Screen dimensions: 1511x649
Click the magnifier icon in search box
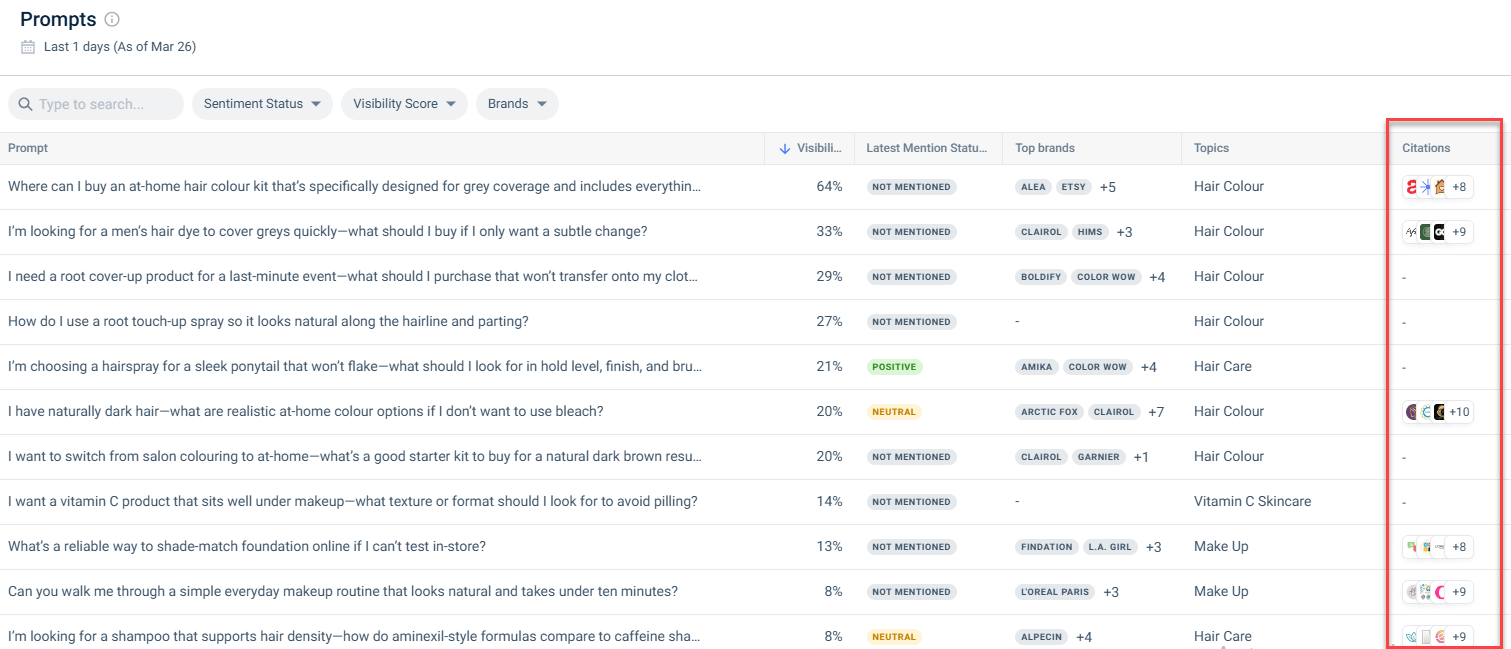25,104
